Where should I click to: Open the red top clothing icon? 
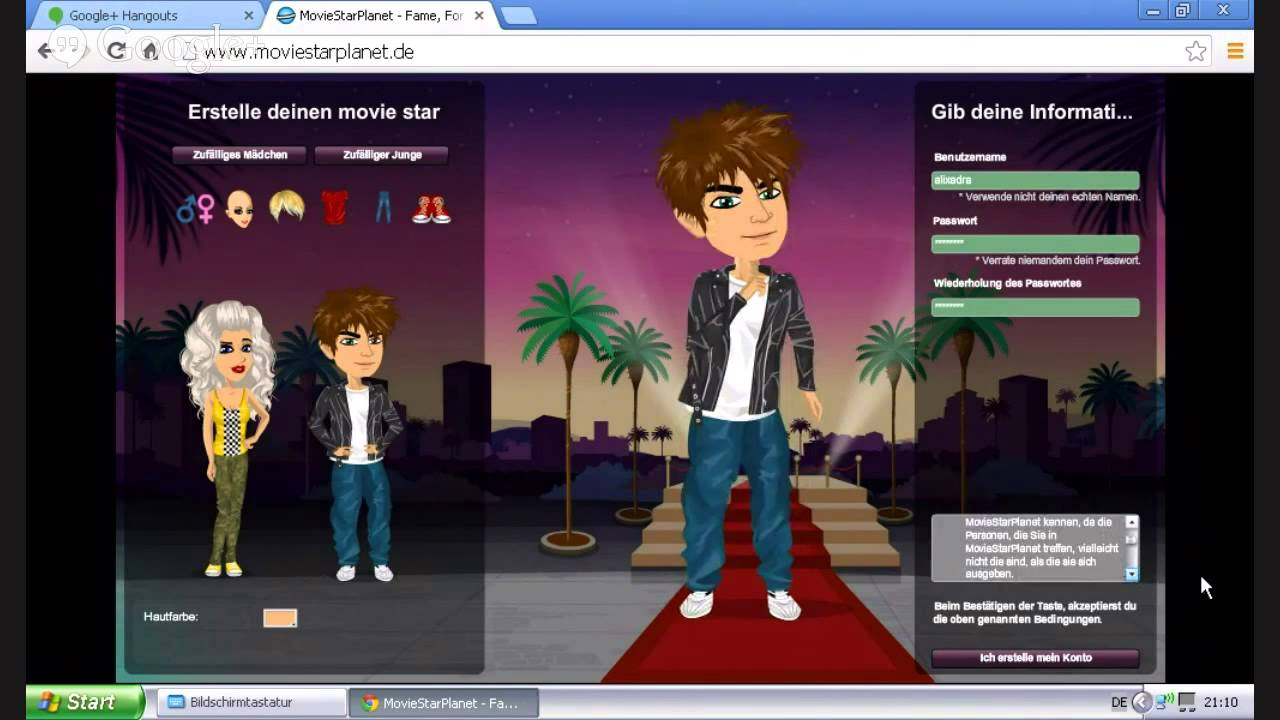tap(335, 208)
